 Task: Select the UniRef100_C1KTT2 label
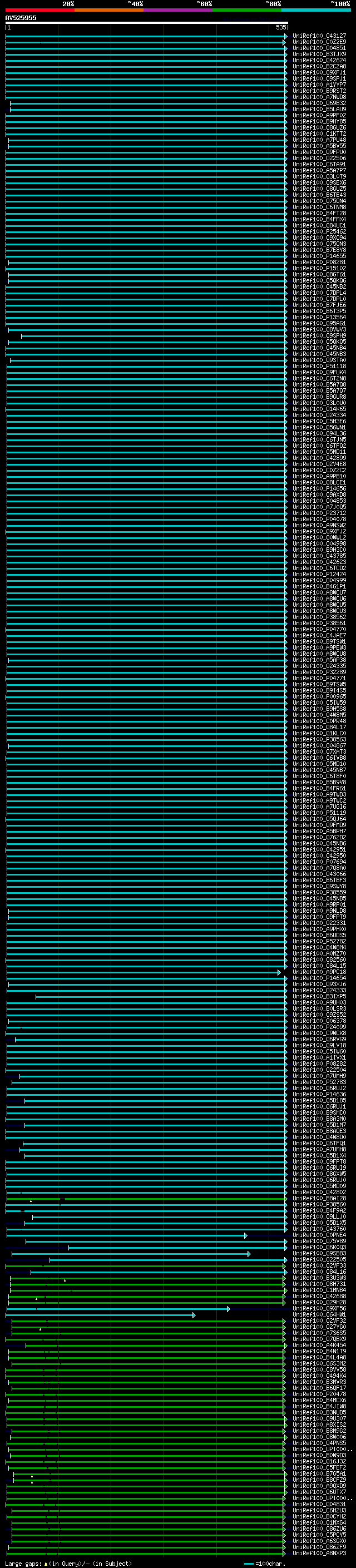(x=319, y=134)
